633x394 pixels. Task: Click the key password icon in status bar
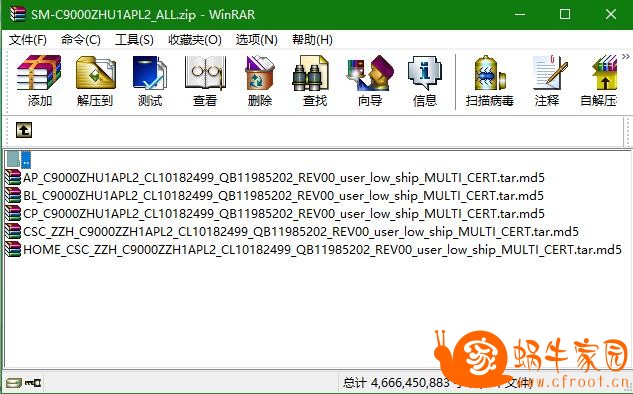tap(33, 382)
